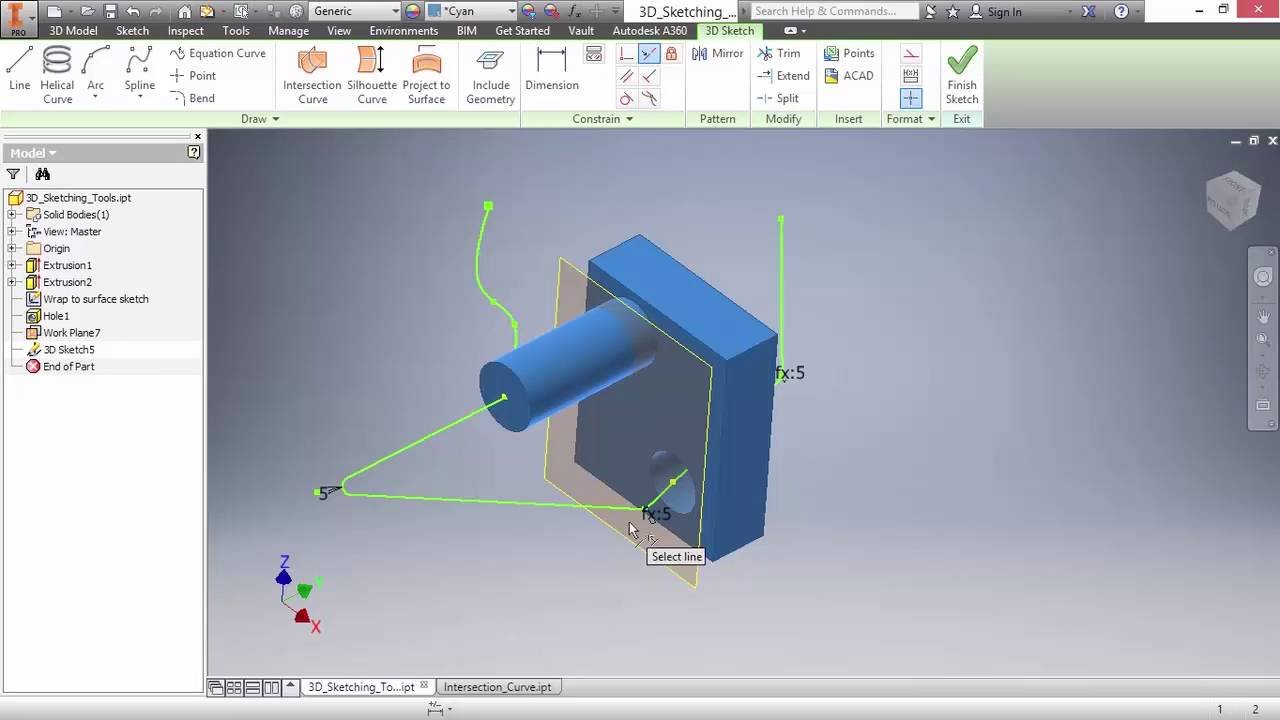Switch to the Environments tab
1280x720 pixels.
(404, 31)
